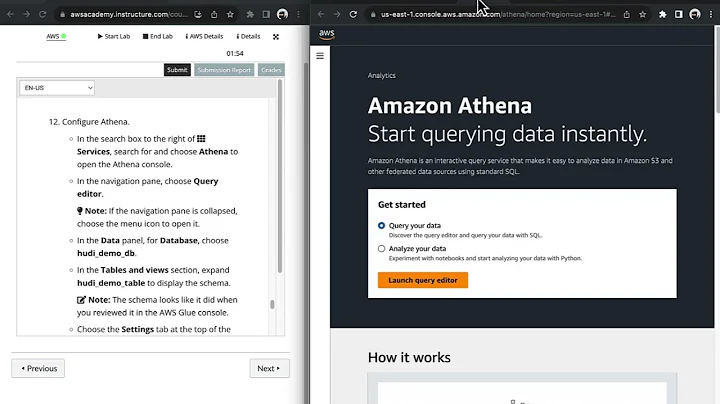The width and height of the screenshot is (720, 404).
Task: Click the us-east-1.console.aws.amazon.com address bar
Action: pos(498,15)
